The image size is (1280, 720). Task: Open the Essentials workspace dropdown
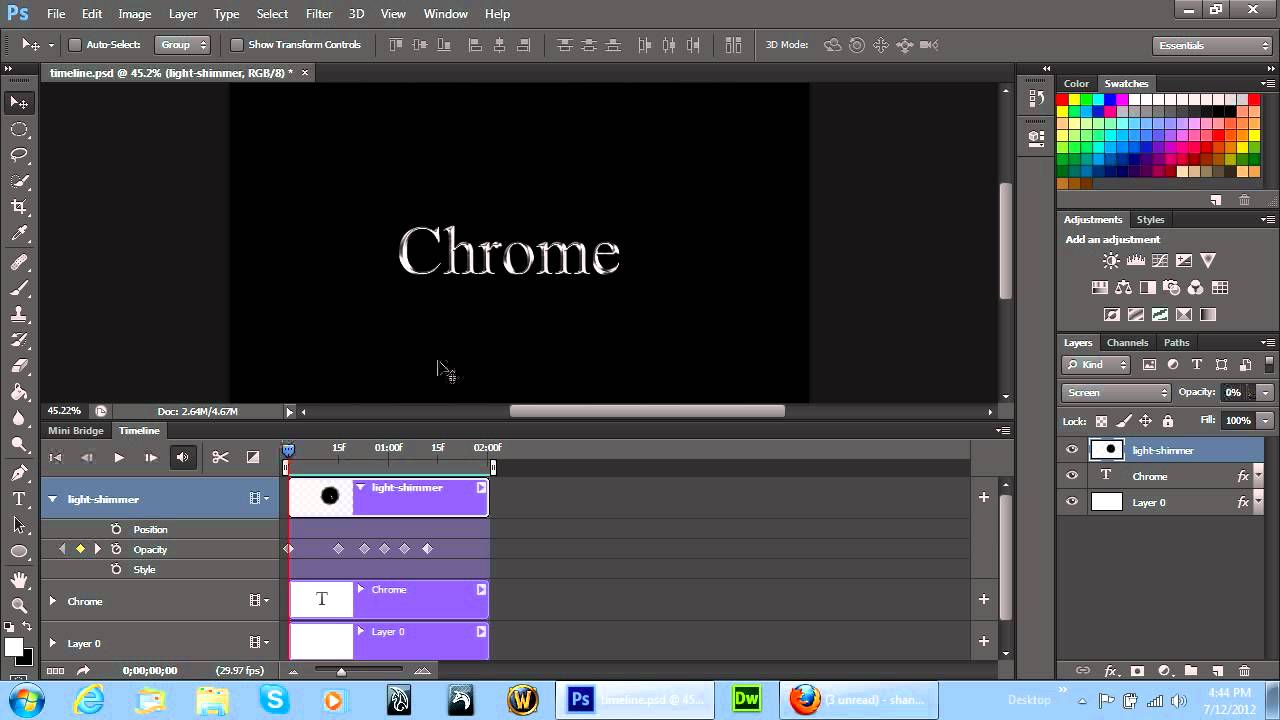pyautogui.click(x=1211, y=45)
